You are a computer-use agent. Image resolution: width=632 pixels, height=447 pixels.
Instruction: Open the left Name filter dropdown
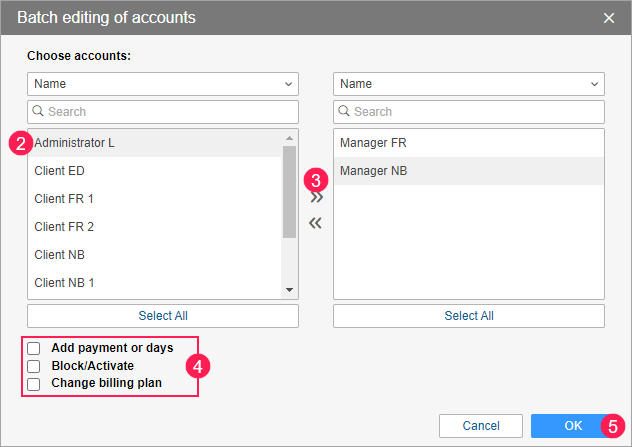pyautogui.click(x=162, y=84)
